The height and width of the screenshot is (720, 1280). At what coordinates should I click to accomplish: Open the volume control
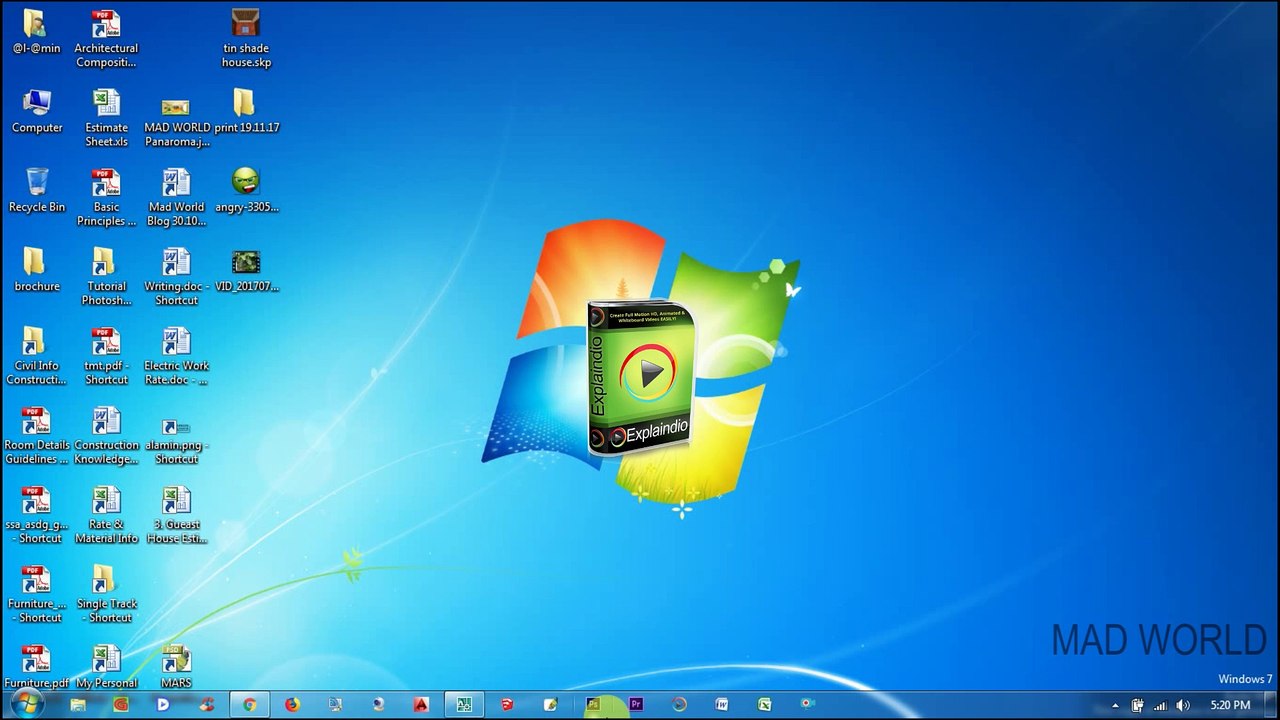(1183, 705)
